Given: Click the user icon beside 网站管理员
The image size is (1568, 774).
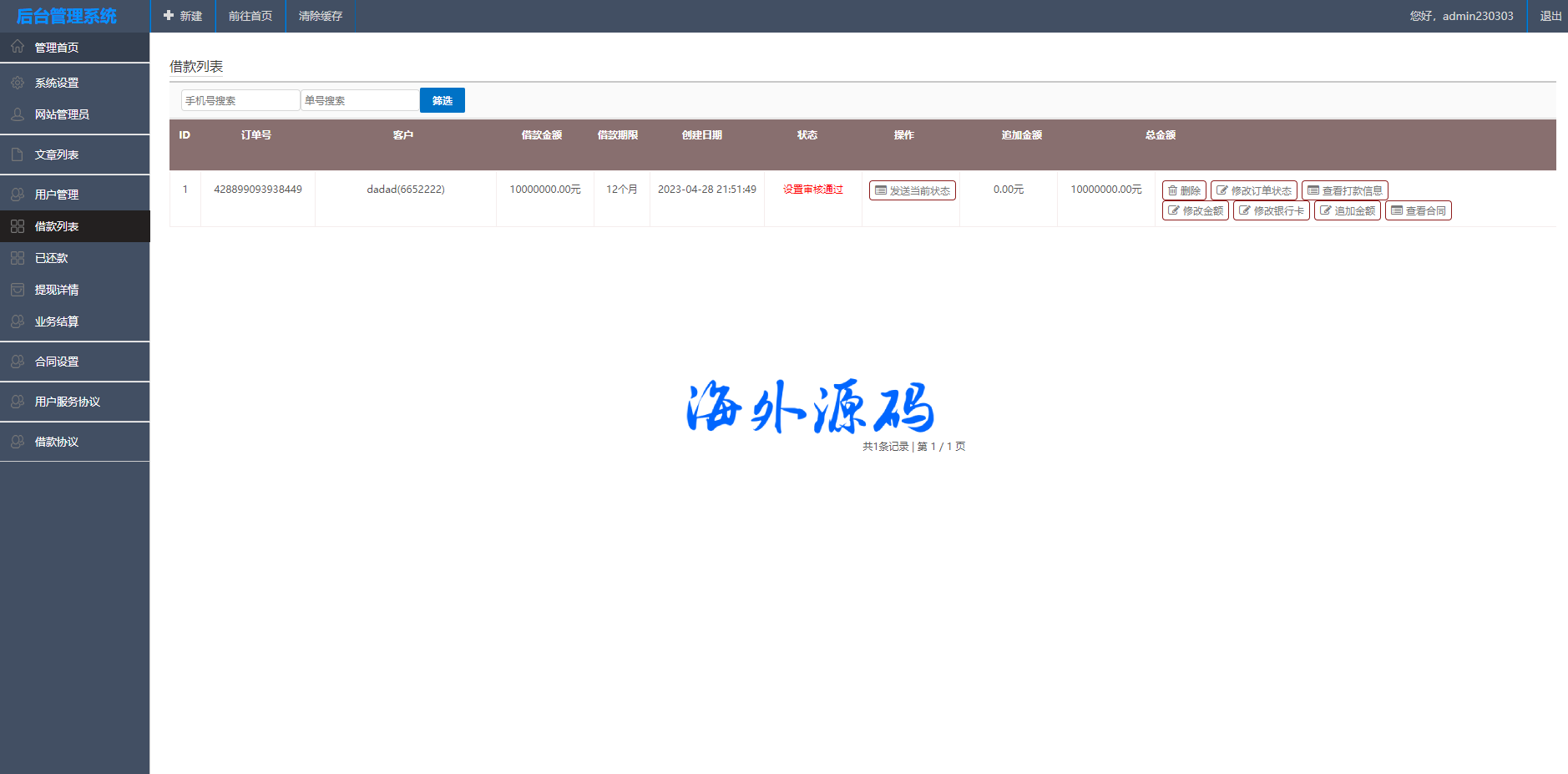Looking at the screenshot, I should click(x=18, y=114).
